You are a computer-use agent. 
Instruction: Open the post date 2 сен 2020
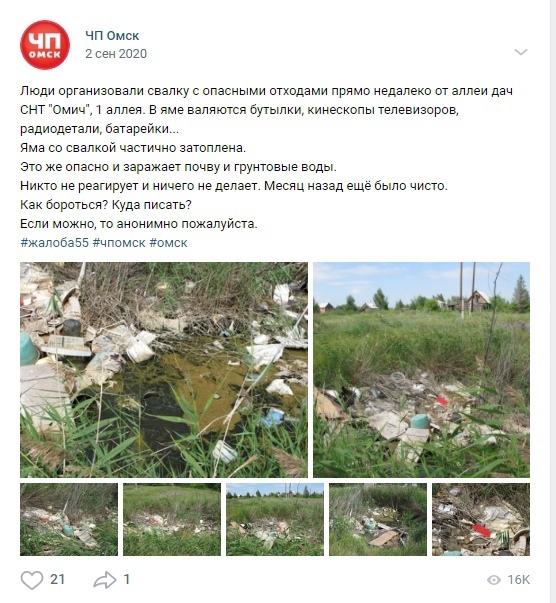[x=116, y=53]
